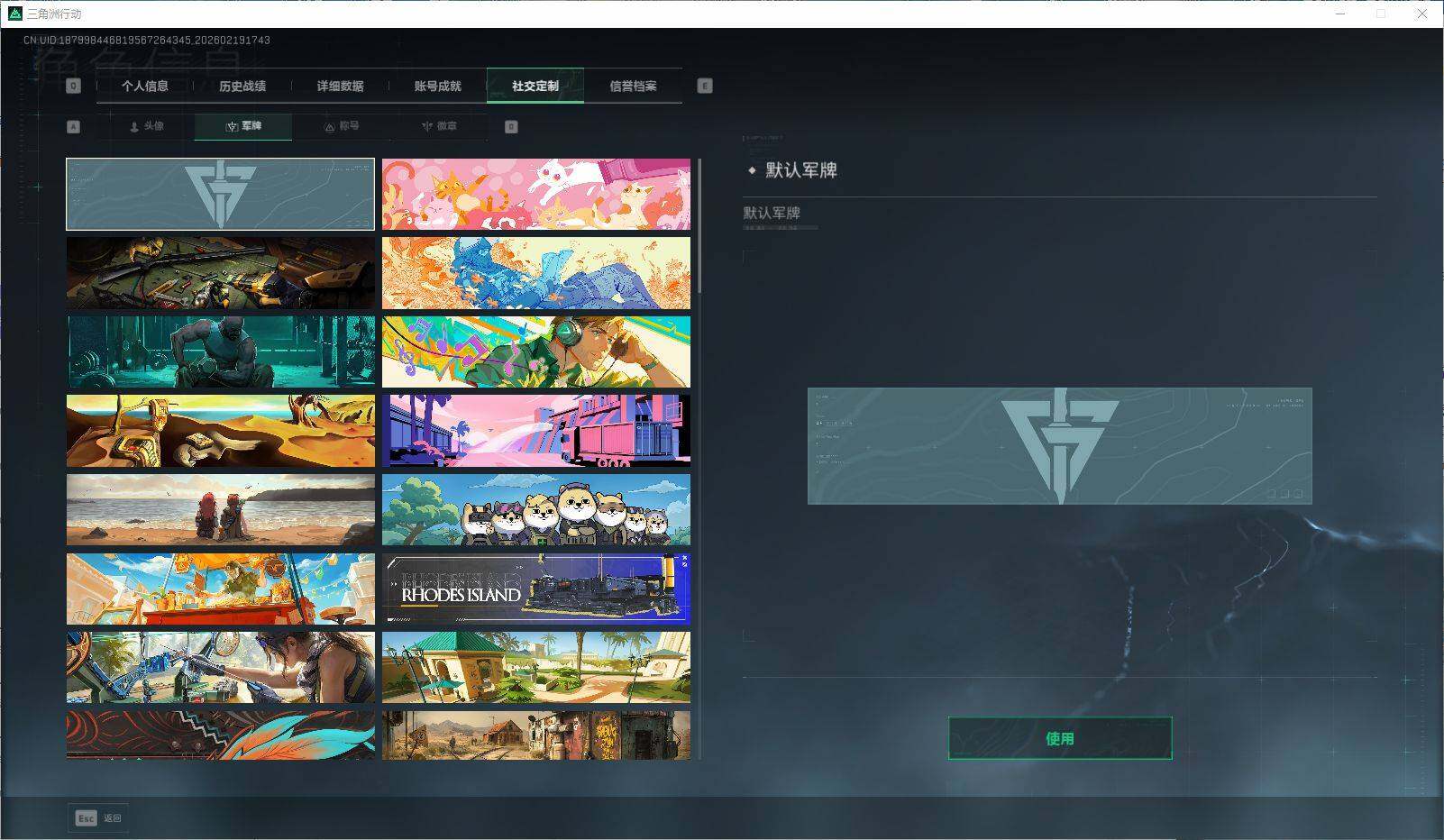
Task: Minimize the 三角洲行动 window
Action: [x=1341, y=14]
